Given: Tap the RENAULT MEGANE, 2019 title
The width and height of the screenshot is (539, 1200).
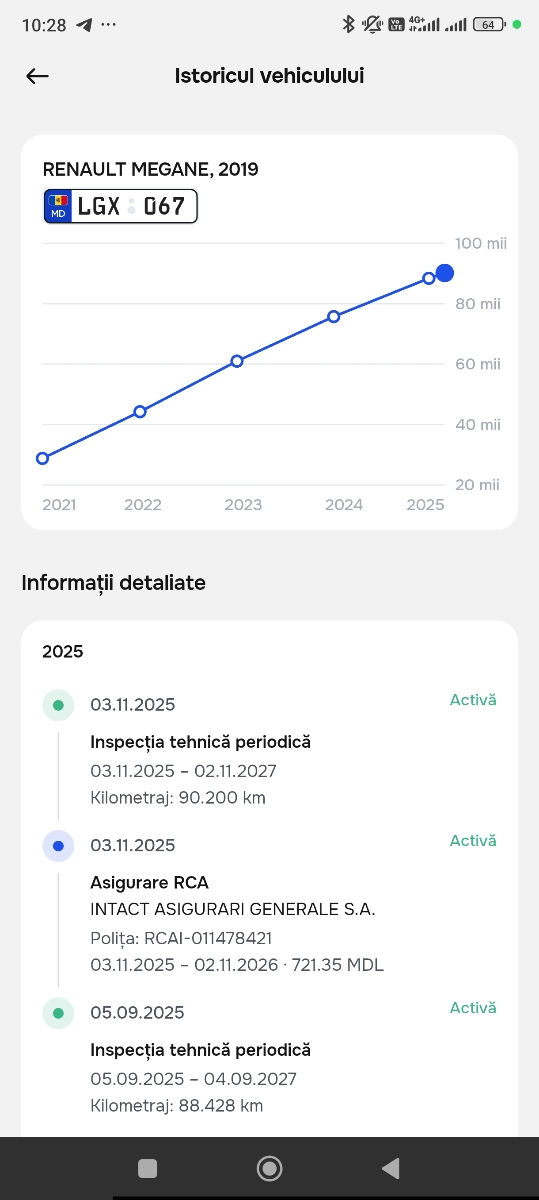Looking at the screenshot, I should (x=150, y=169).
